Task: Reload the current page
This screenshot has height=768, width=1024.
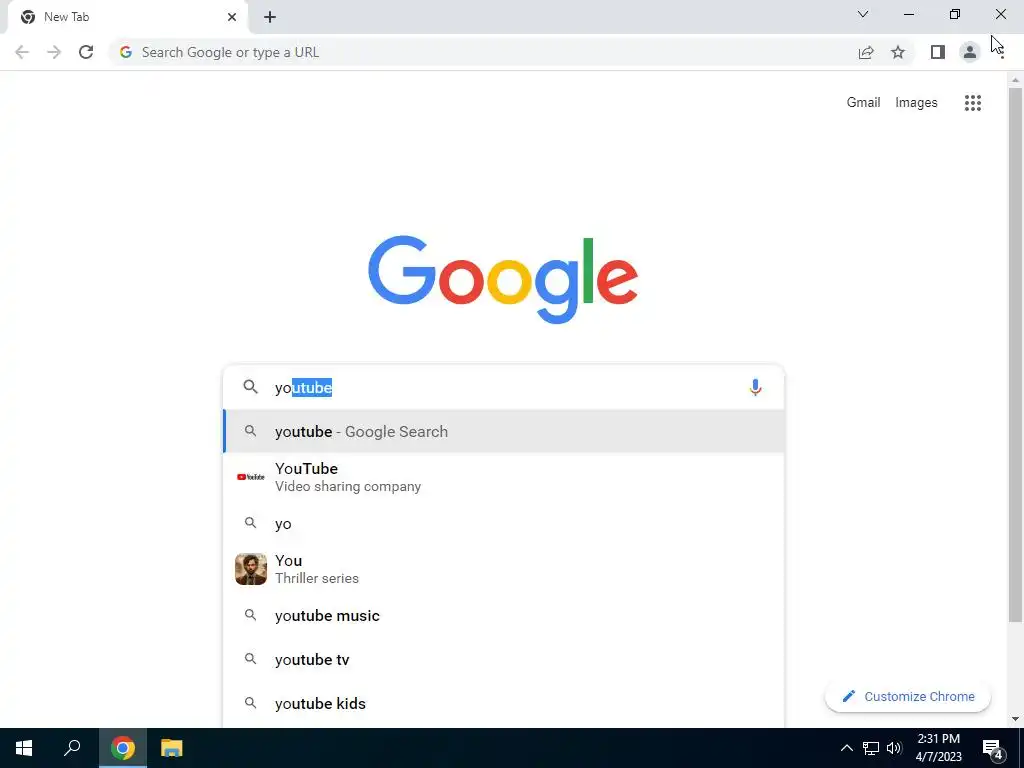Action: [x=86, y=52]
